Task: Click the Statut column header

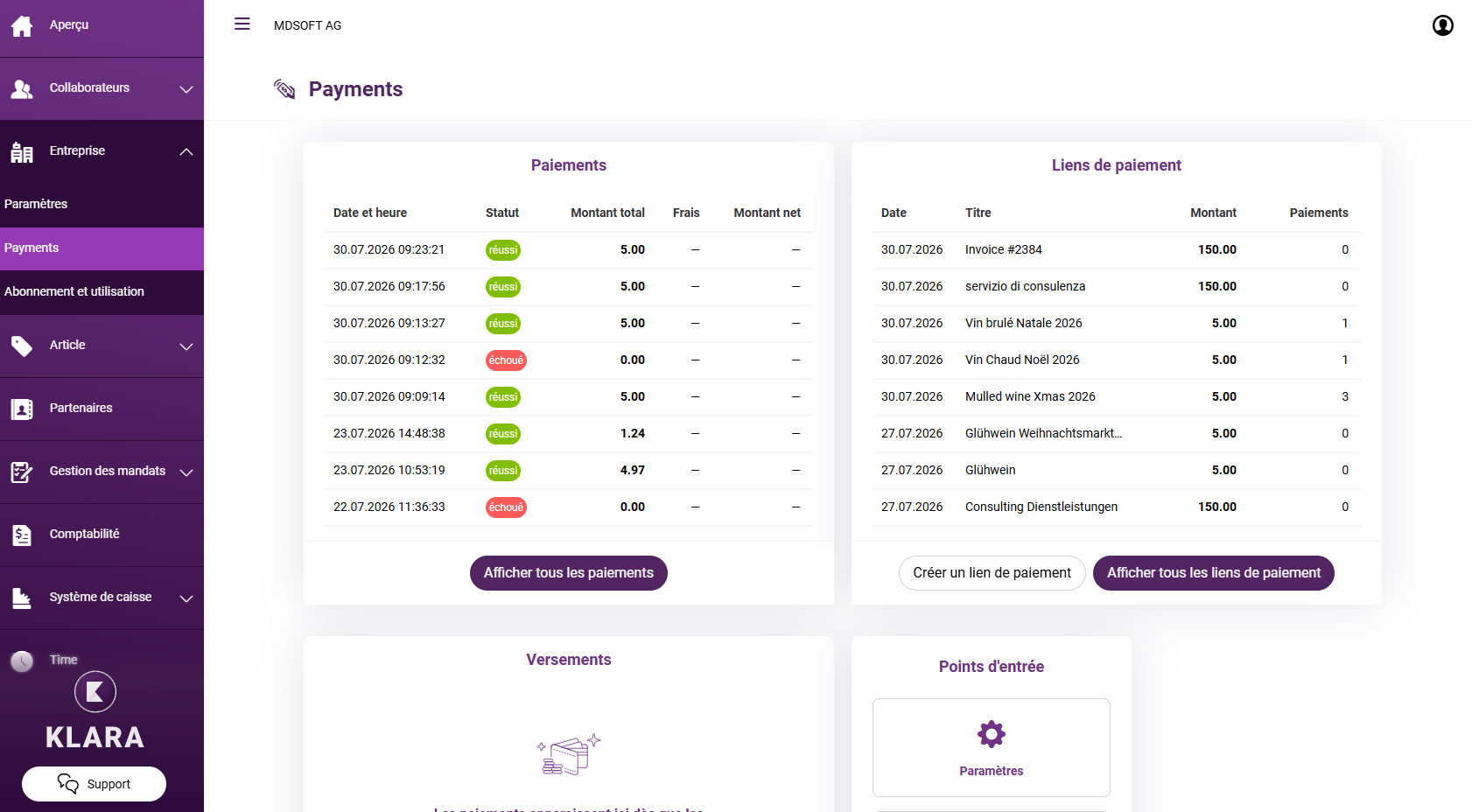Action: (502, 213)
